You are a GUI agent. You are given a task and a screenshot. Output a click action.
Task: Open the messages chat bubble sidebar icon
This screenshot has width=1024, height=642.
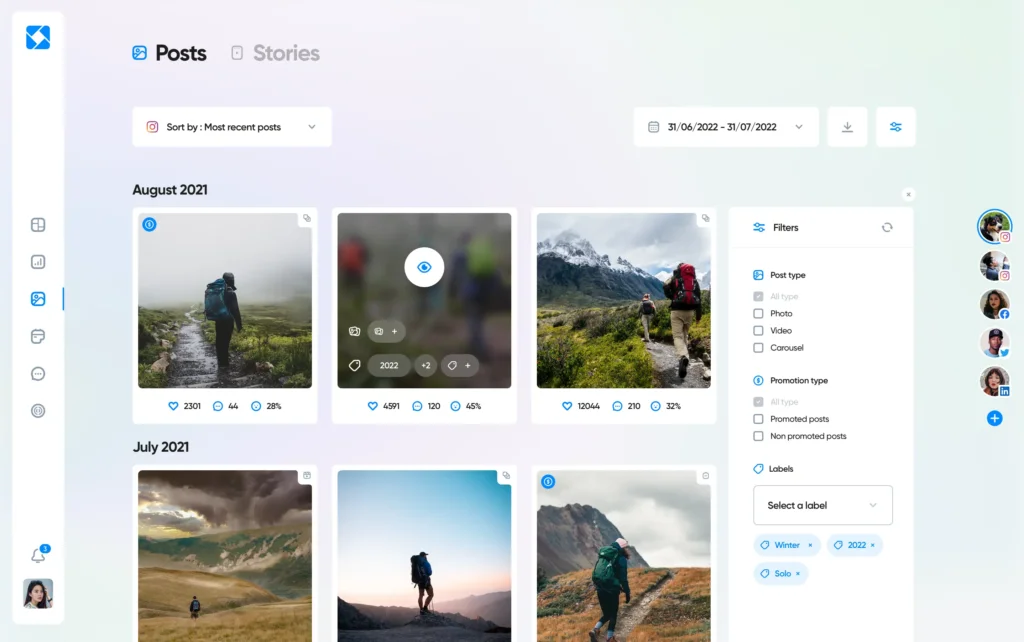tap(38, 373)
